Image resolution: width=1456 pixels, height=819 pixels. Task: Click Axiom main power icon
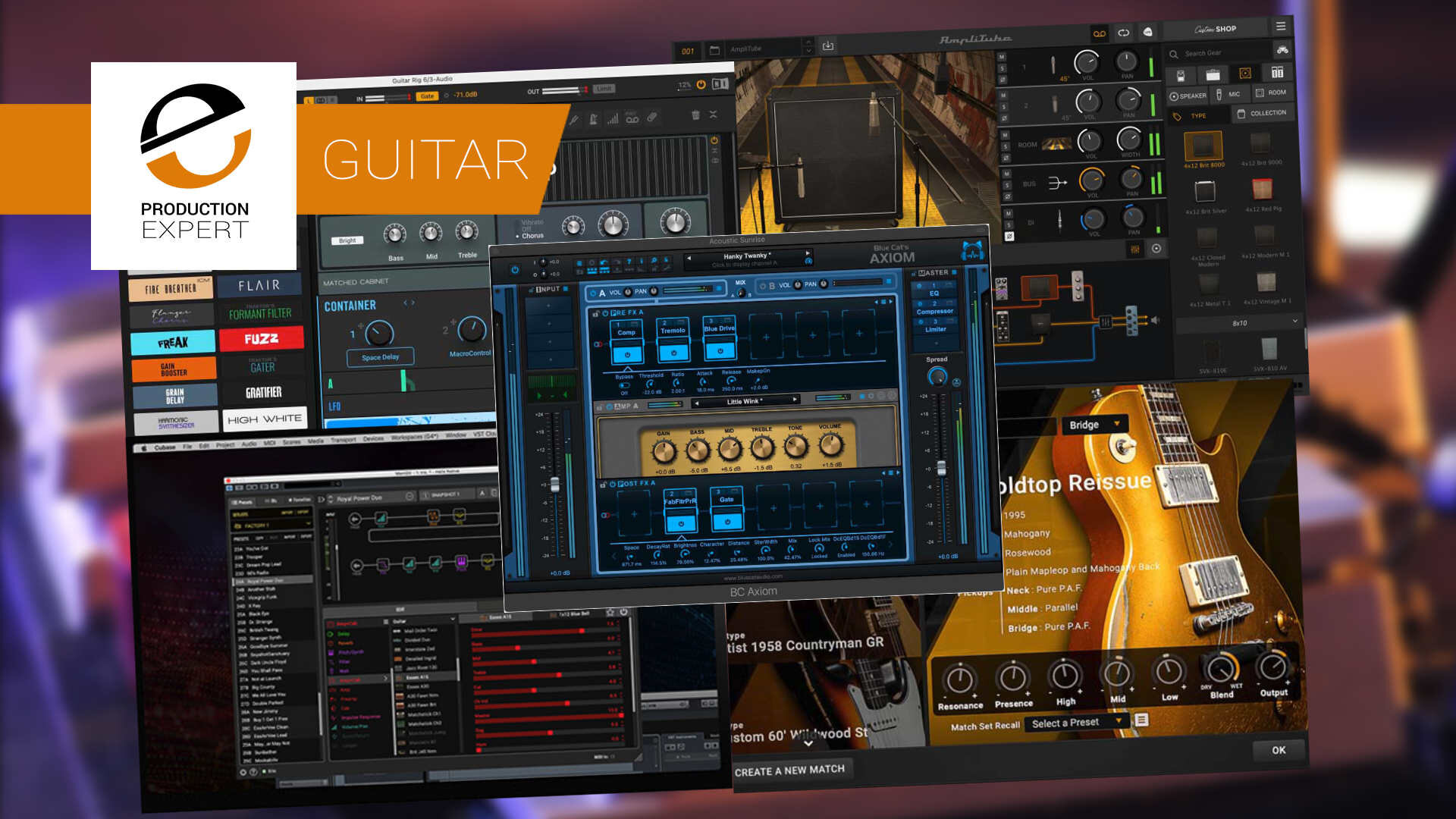(x=515, y=269)
